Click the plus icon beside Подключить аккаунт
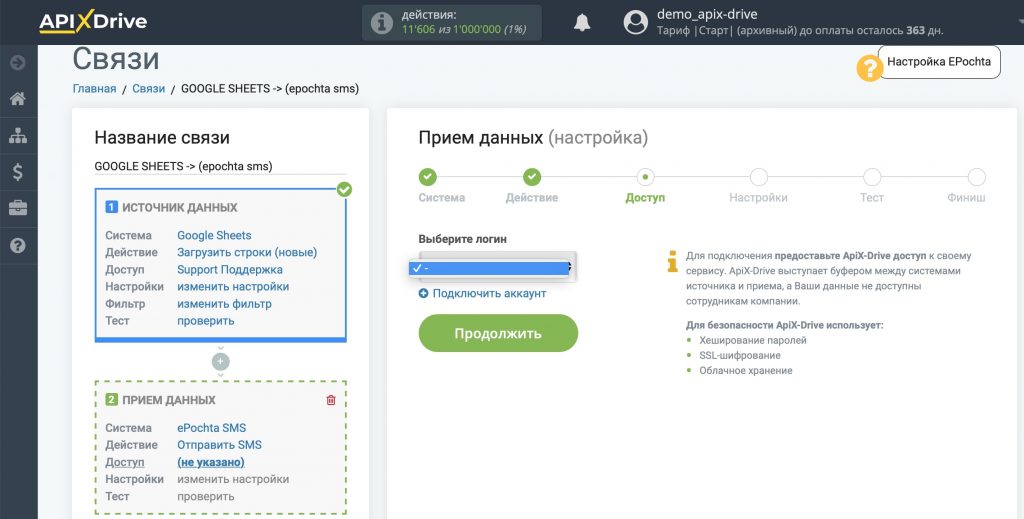The width and height of the screenshot is (1024, 519). 423,294
